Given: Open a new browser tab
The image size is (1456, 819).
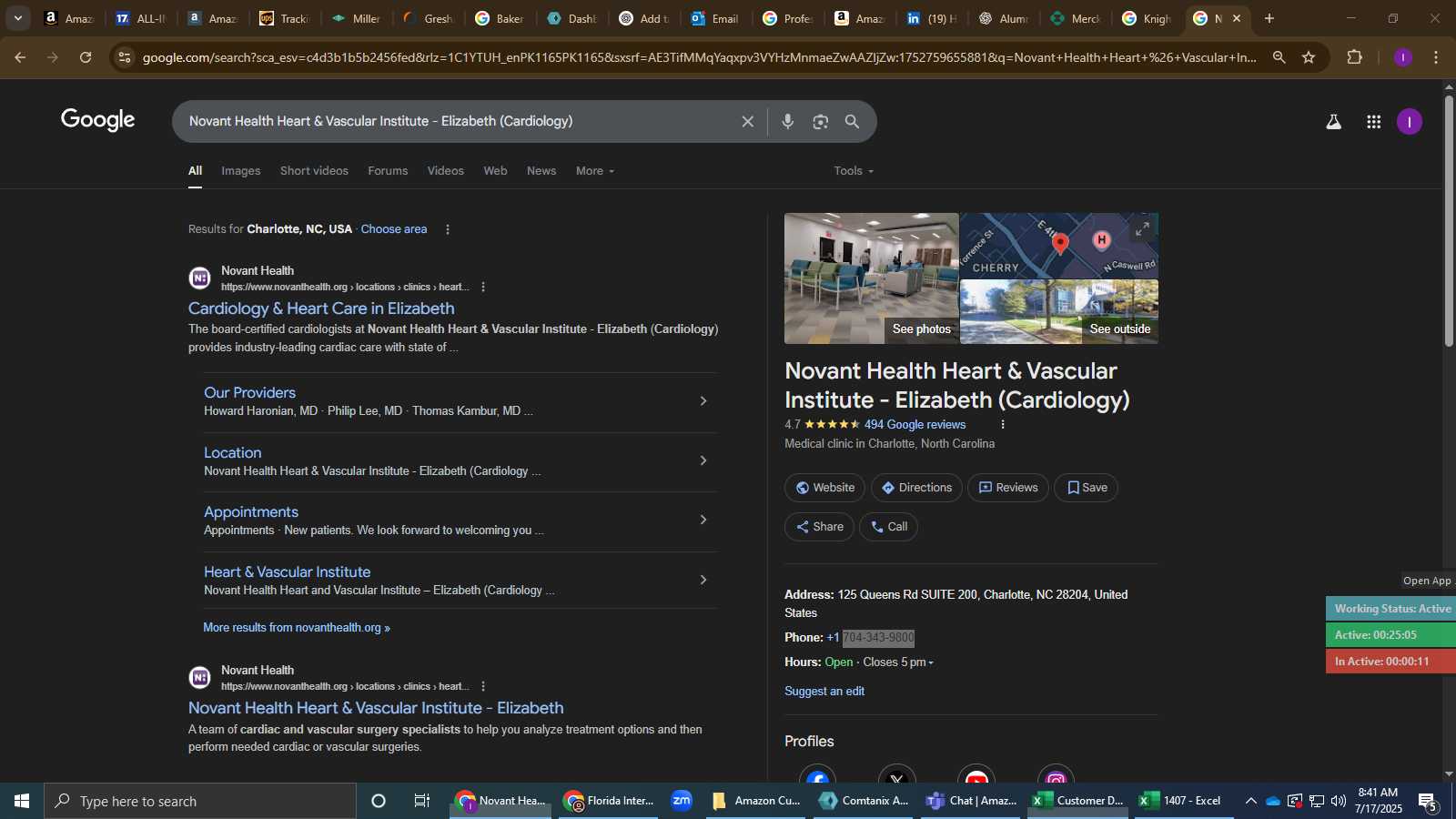Looking at the screenshot, I should [1269, 18].
